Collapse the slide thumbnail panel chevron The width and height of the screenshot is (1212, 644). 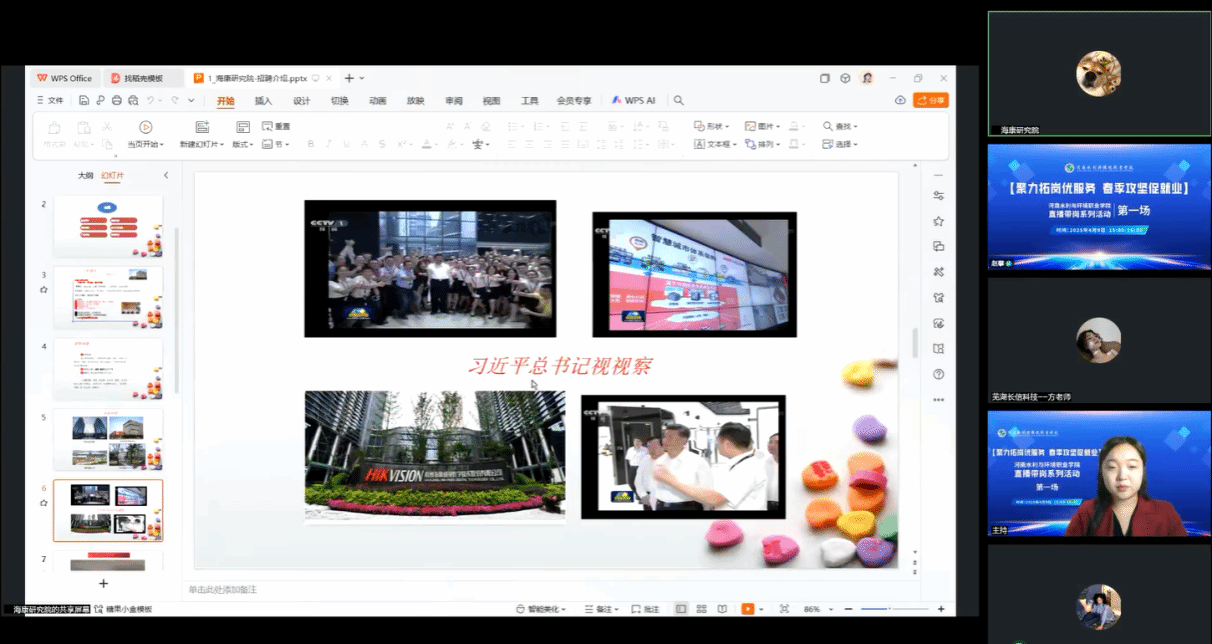click(x=166, y=175)
